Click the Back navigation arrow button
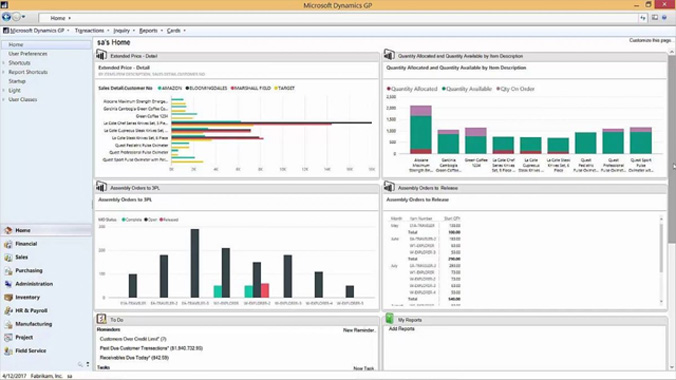Image resolution: width=676 pixels, height=380 pixels. (x=6, y=17)
